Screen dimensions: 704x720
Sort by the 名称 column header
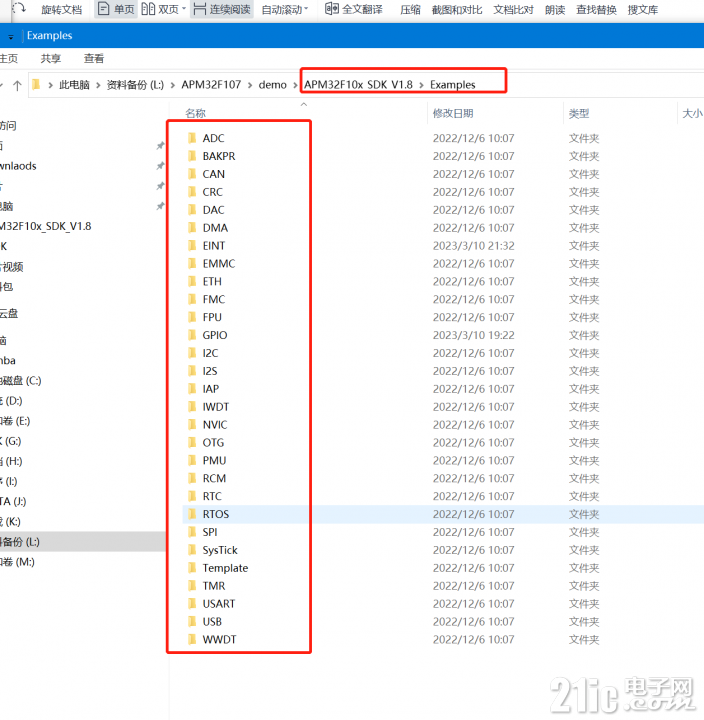(195, 113)
